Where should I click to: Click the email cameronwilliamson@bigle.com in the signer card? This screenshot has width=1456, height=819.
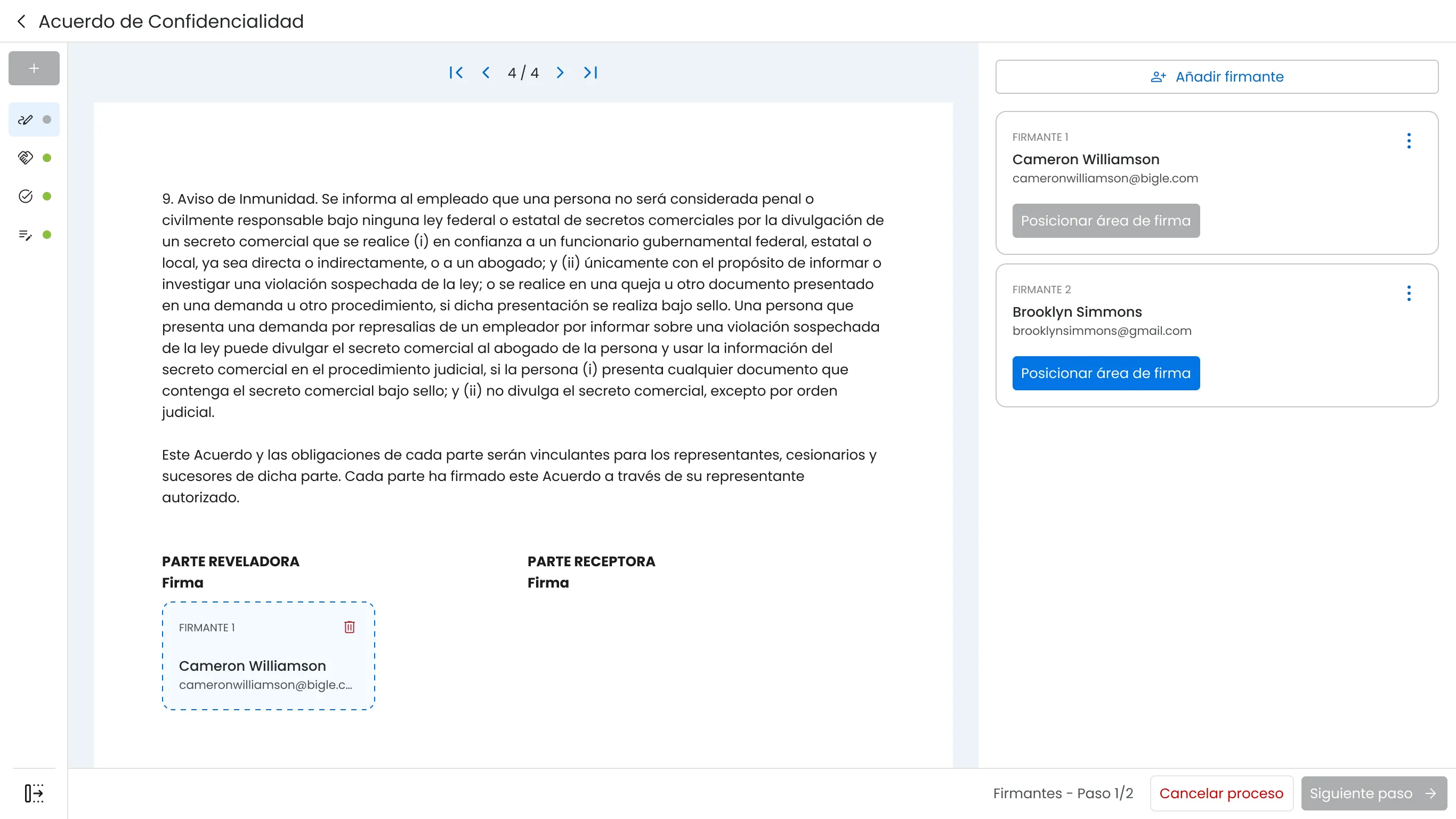tap(1105, 178)
